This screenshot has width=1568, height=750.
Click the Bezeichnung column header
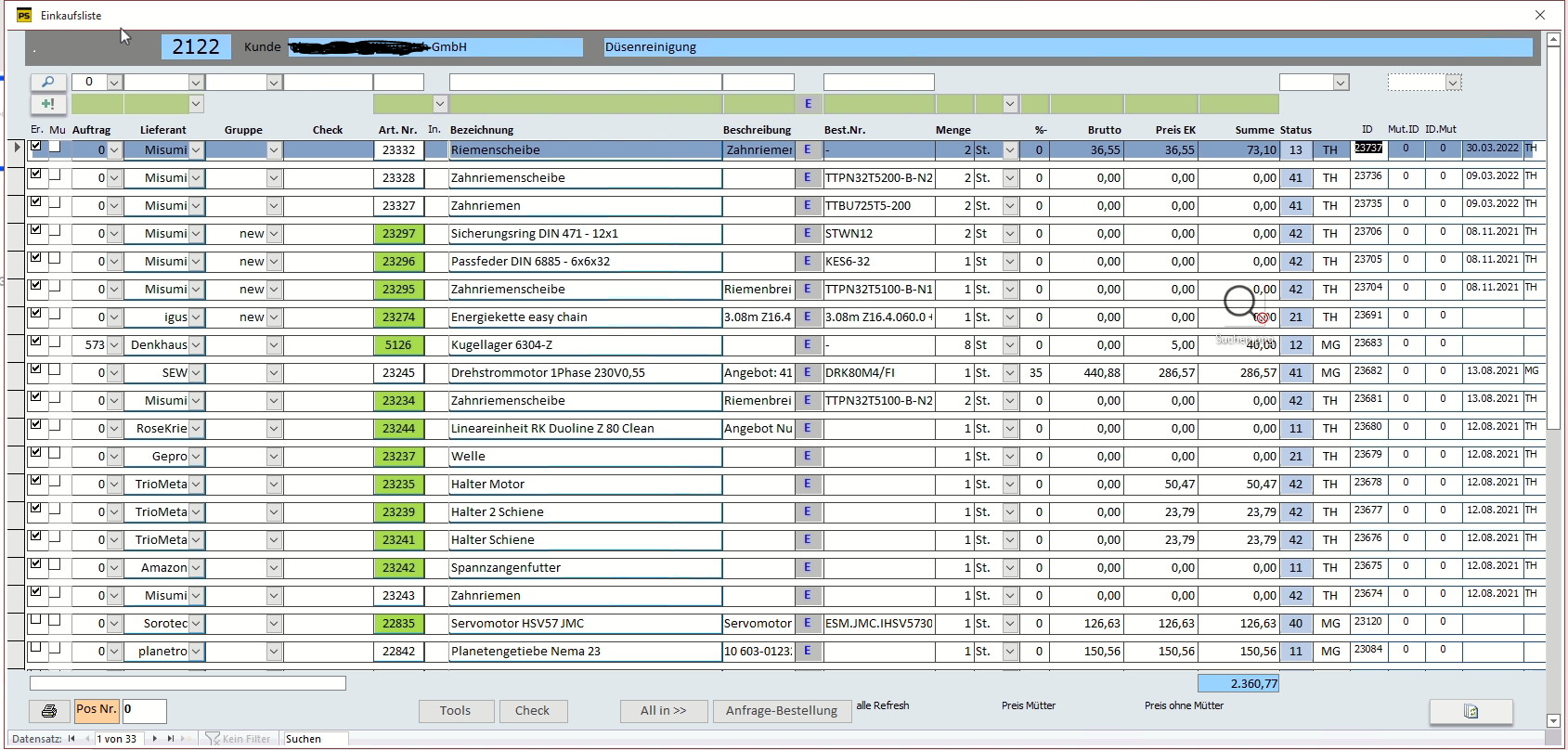[x=482, y=130]
